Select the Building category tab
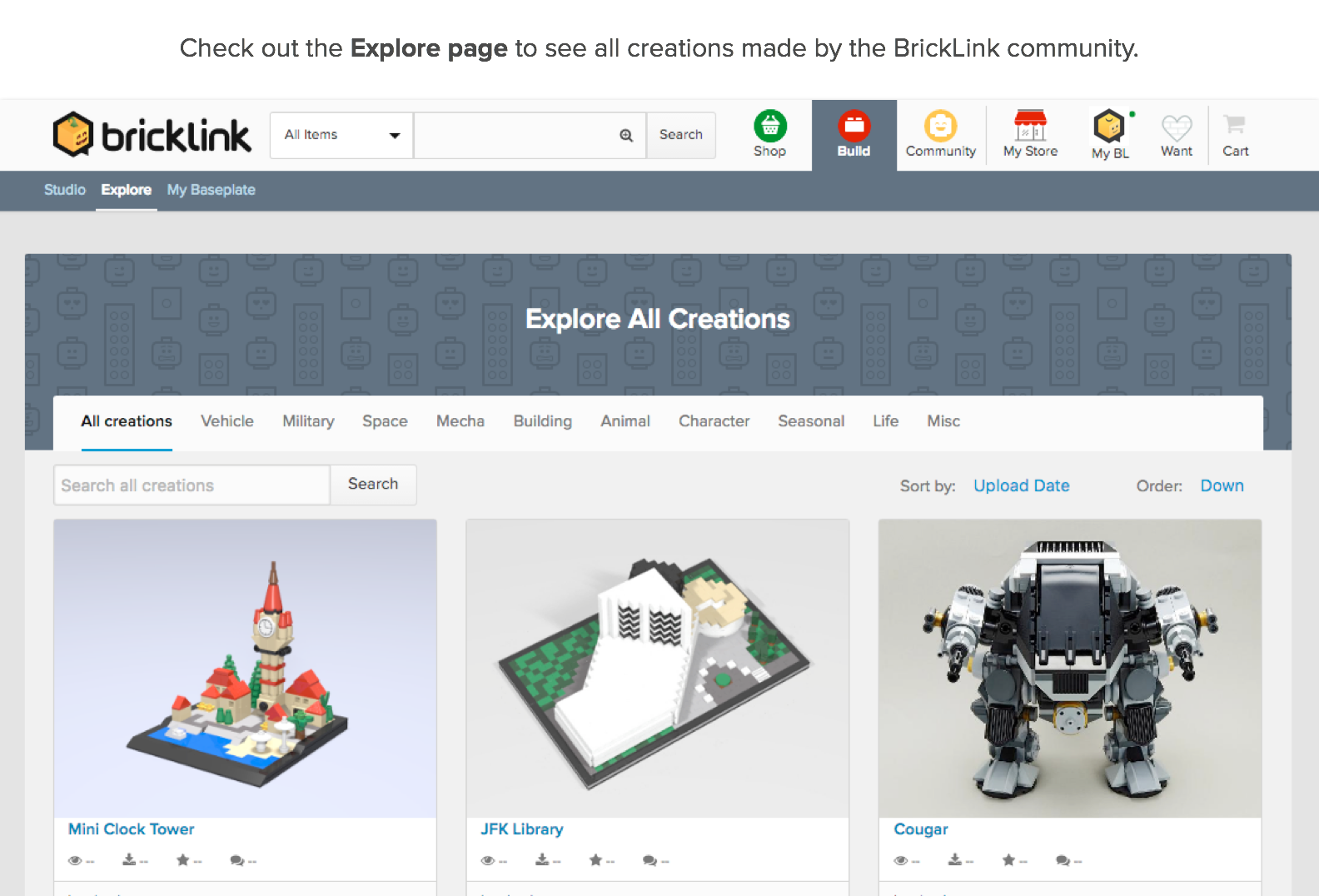This screenshot has width=1319, height=896. 543,421
